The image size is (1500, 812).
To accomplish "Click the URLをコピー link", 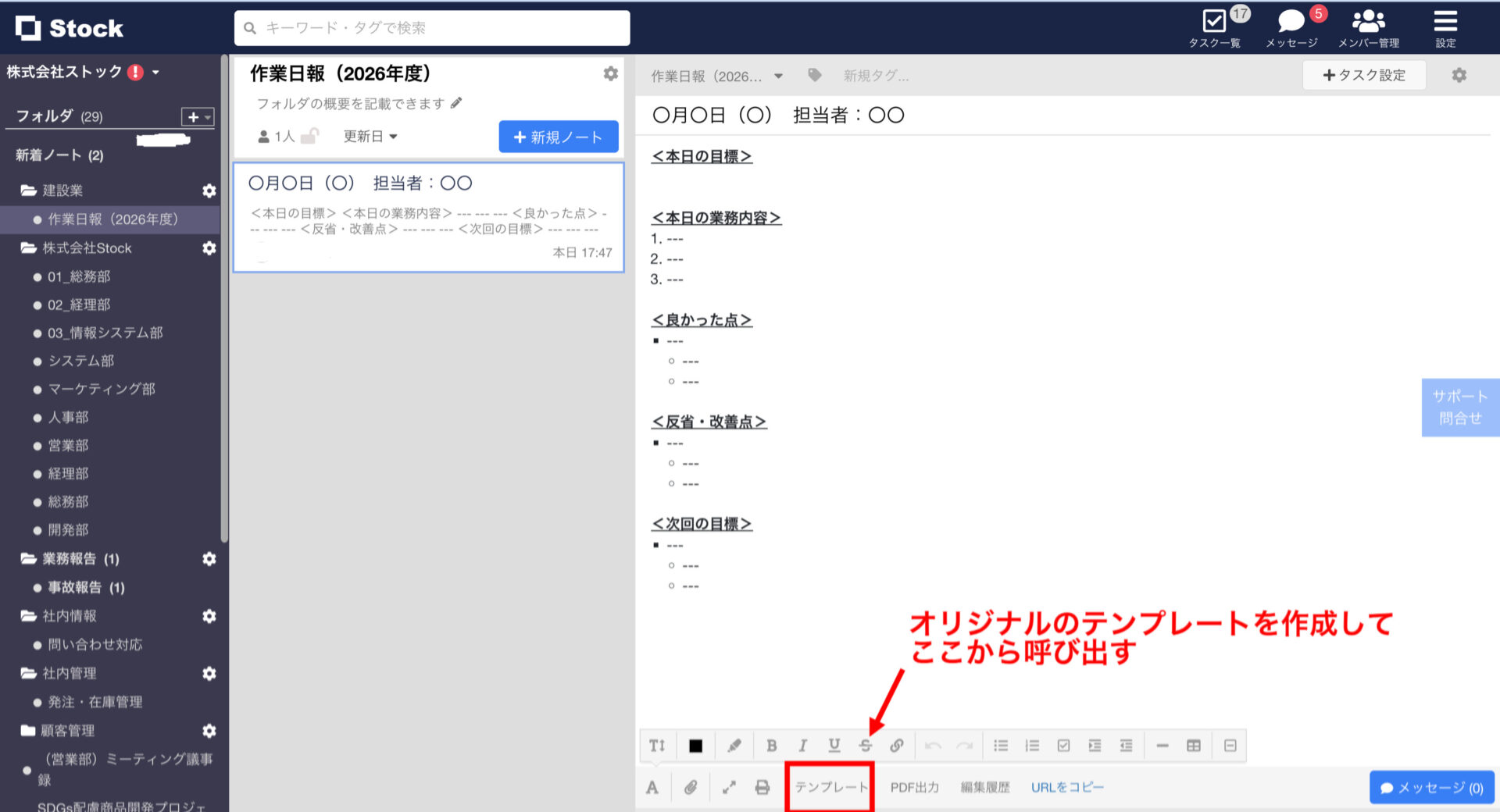I will coord(1067,787).
